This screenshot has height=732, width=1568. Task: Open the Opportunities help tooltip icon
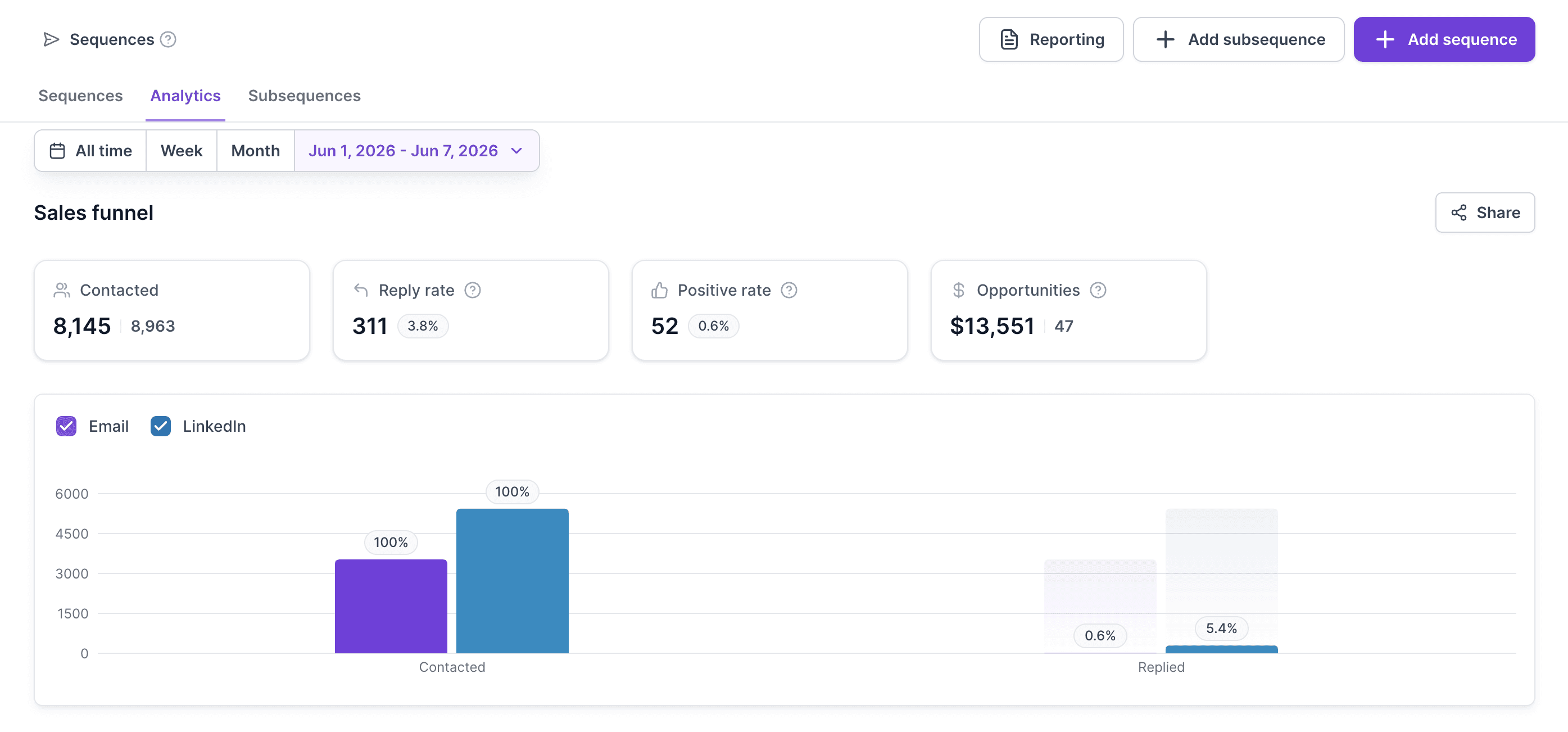[1098, 290]
